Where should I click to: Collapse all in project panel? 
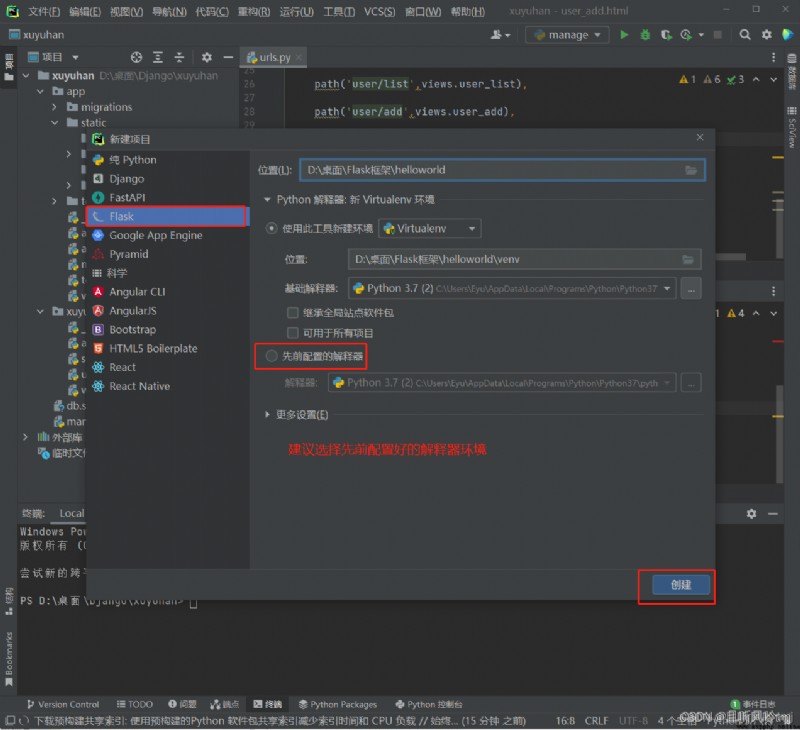tap(179, 57)
